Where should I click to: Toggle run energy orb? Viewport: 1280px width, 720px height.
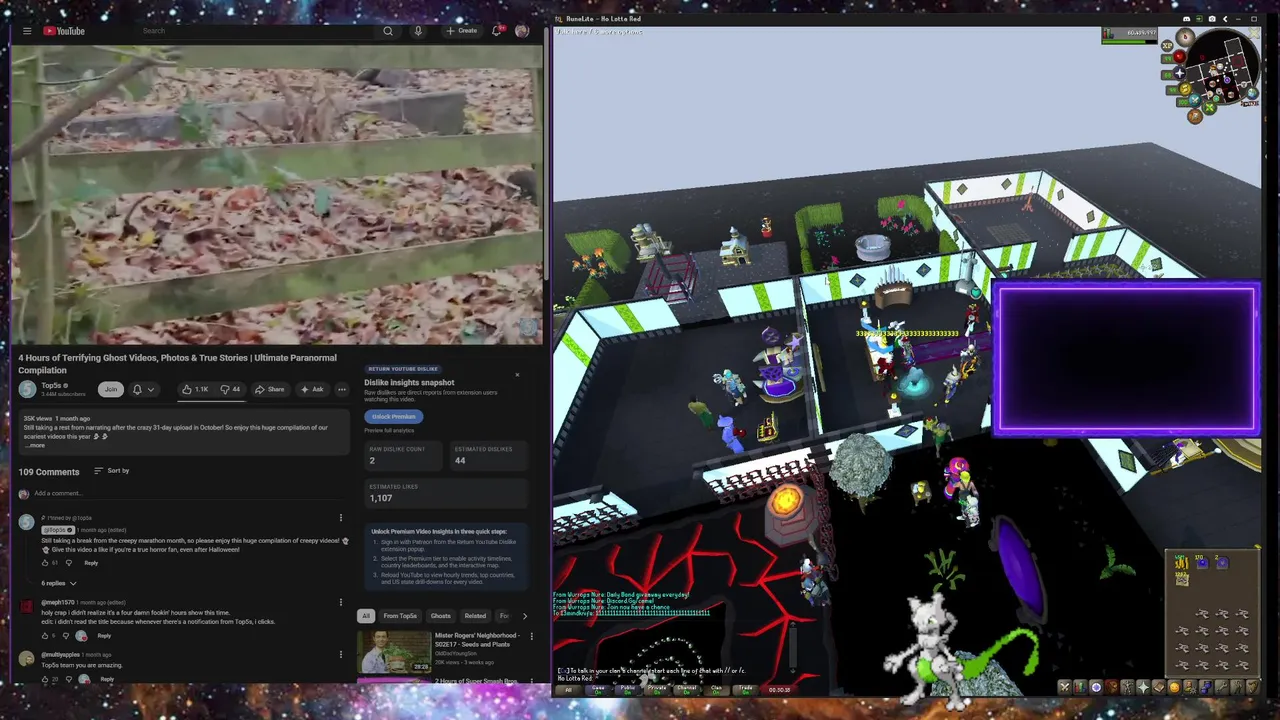coord(1185,88)
